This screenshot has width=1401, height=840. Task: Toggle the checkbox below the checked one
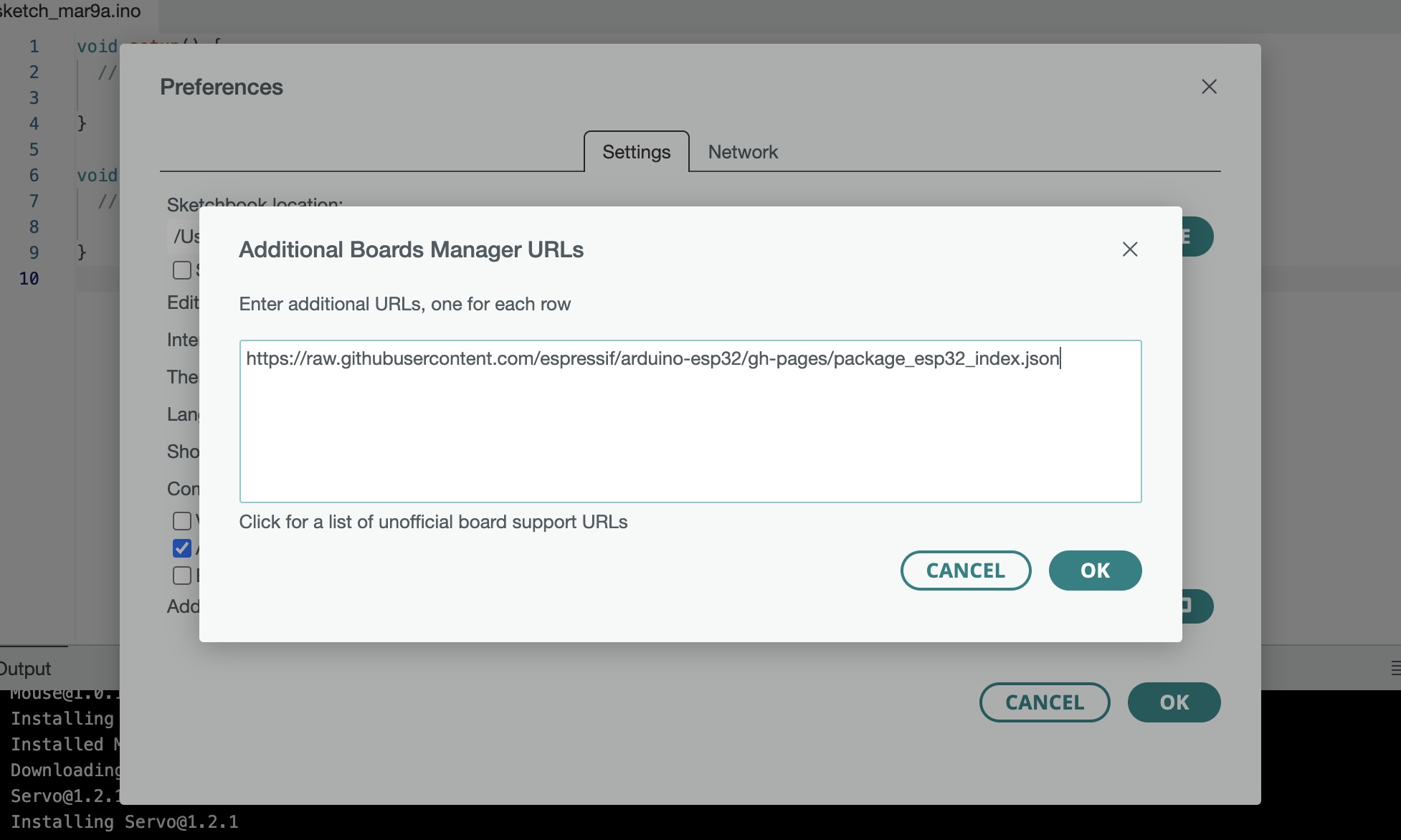coord(182,576)
